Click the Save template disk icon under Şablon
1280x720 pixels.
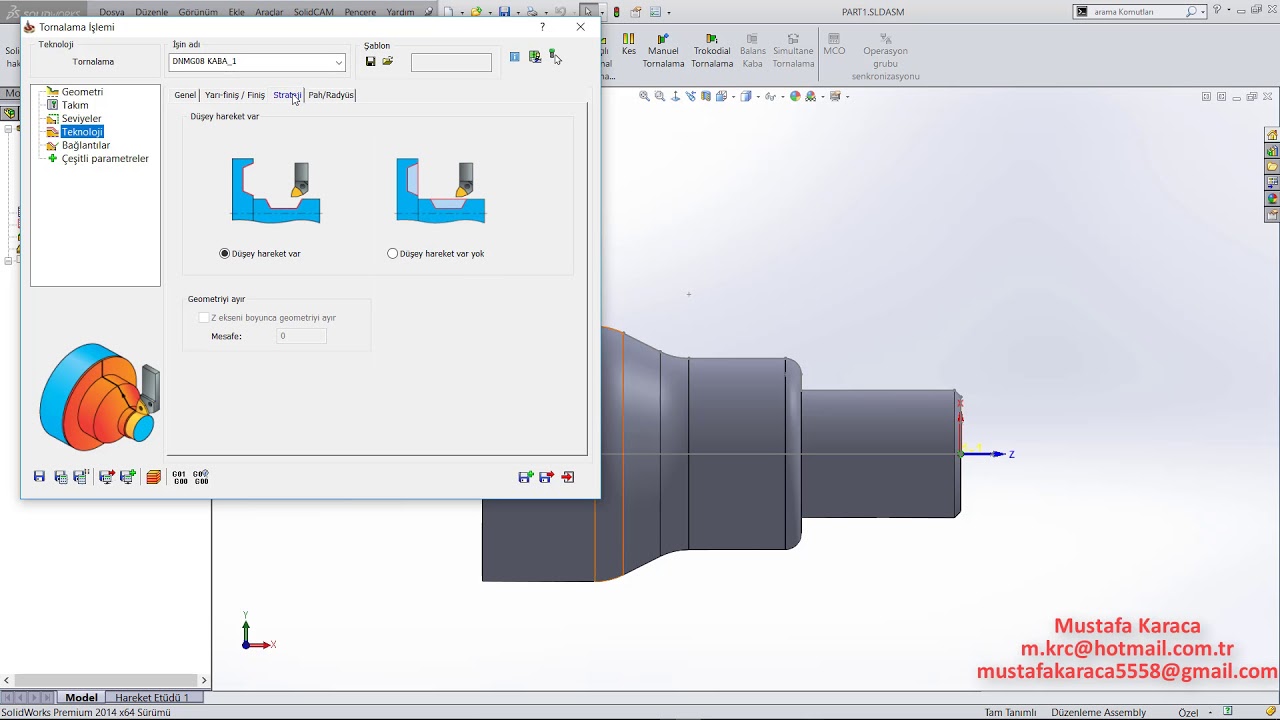(x=370, y=61)
